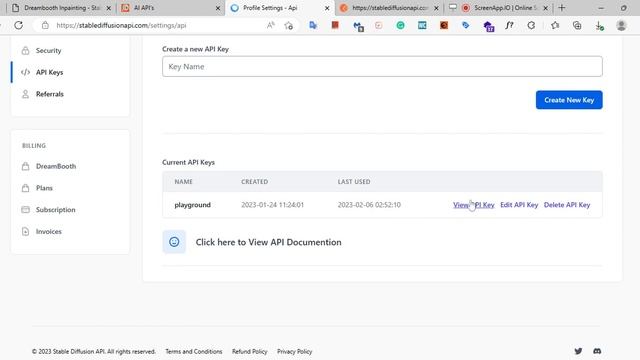Open browser profile avatar

(621, 25)
